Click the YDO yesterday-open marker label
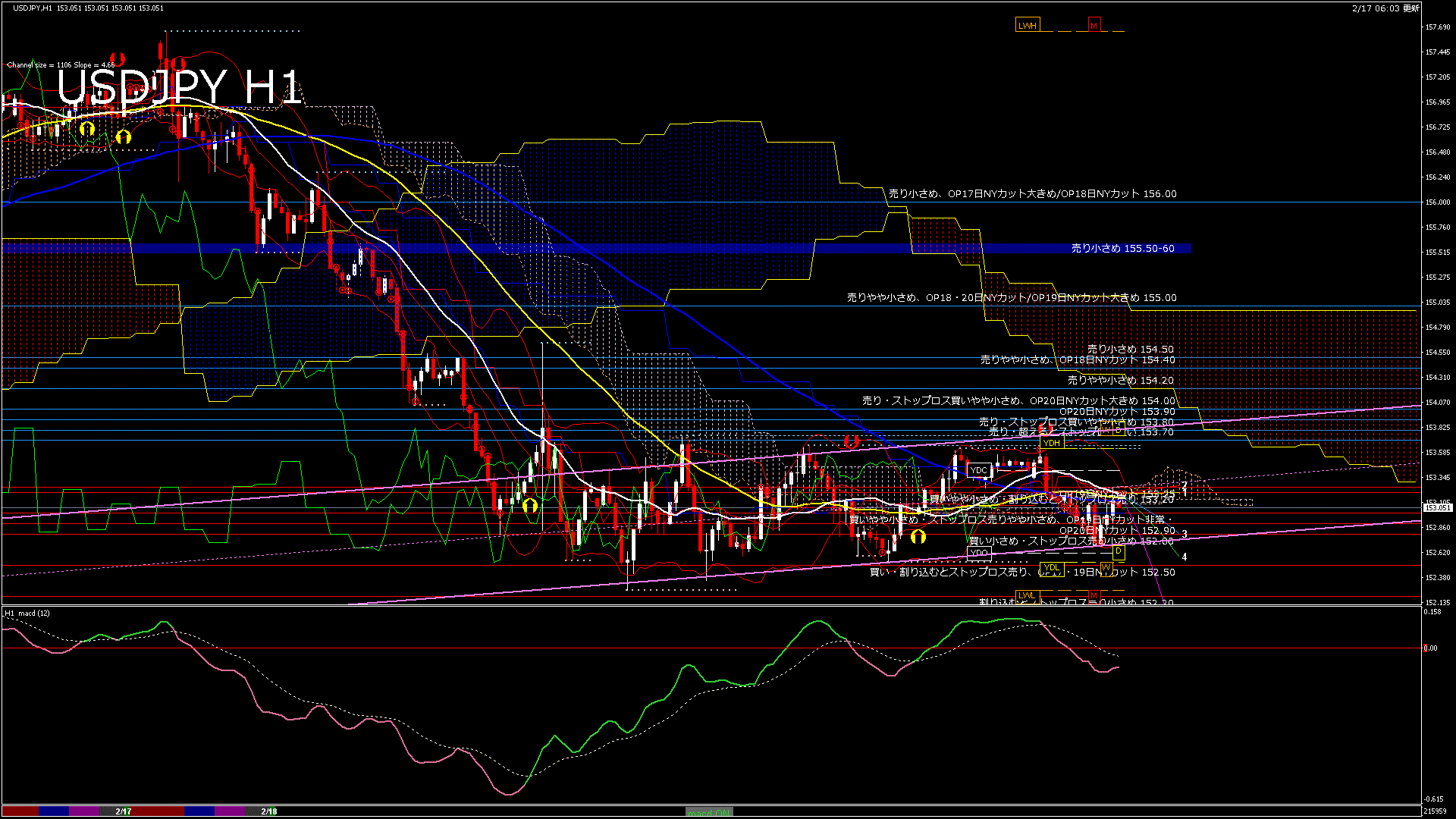This screenshot has width=1456, height=819. (979, 553)
